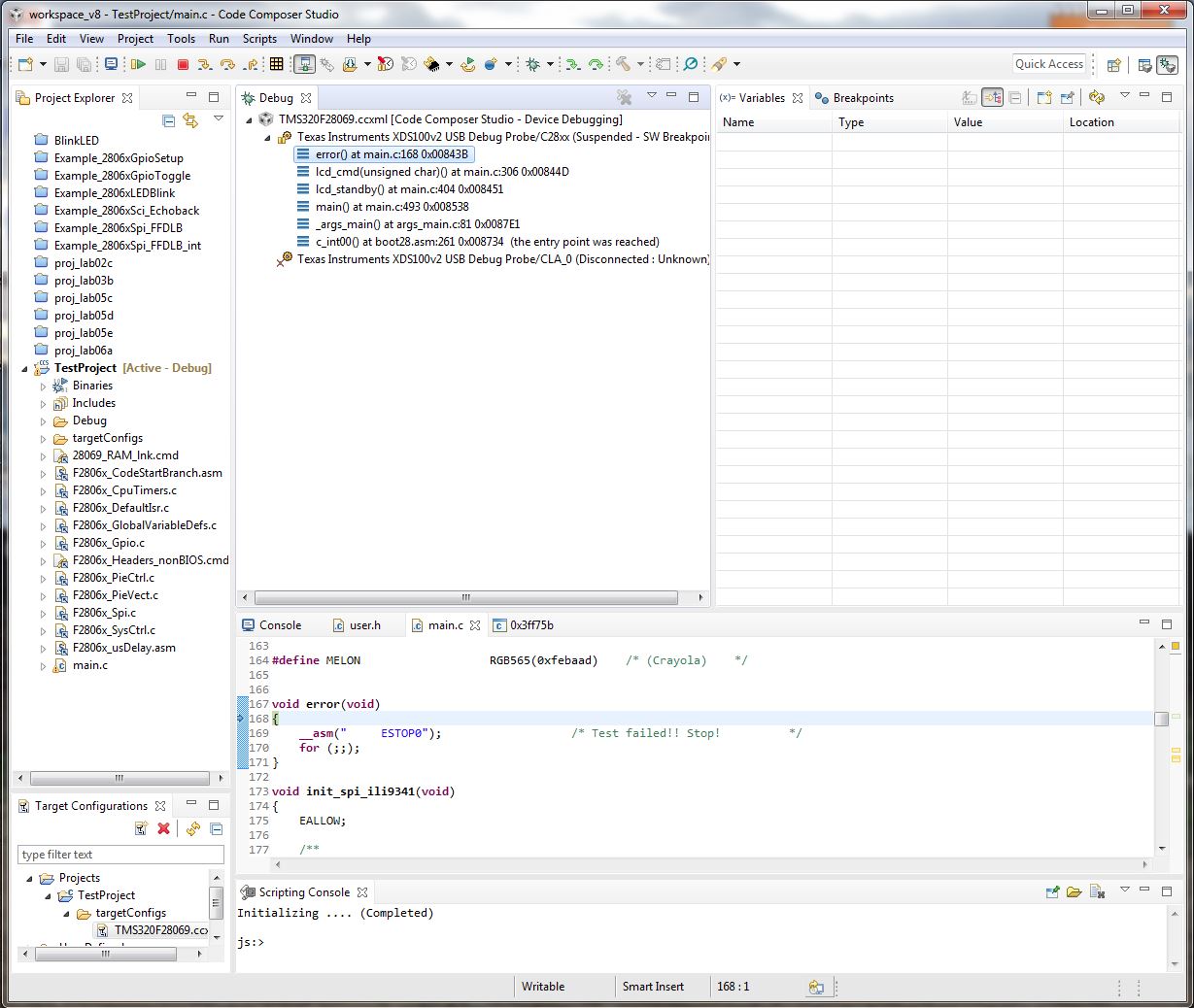The image size is (1194, 1008).
Task: Click the Search magnifier icon in toolbar
Action: [691, 64]
